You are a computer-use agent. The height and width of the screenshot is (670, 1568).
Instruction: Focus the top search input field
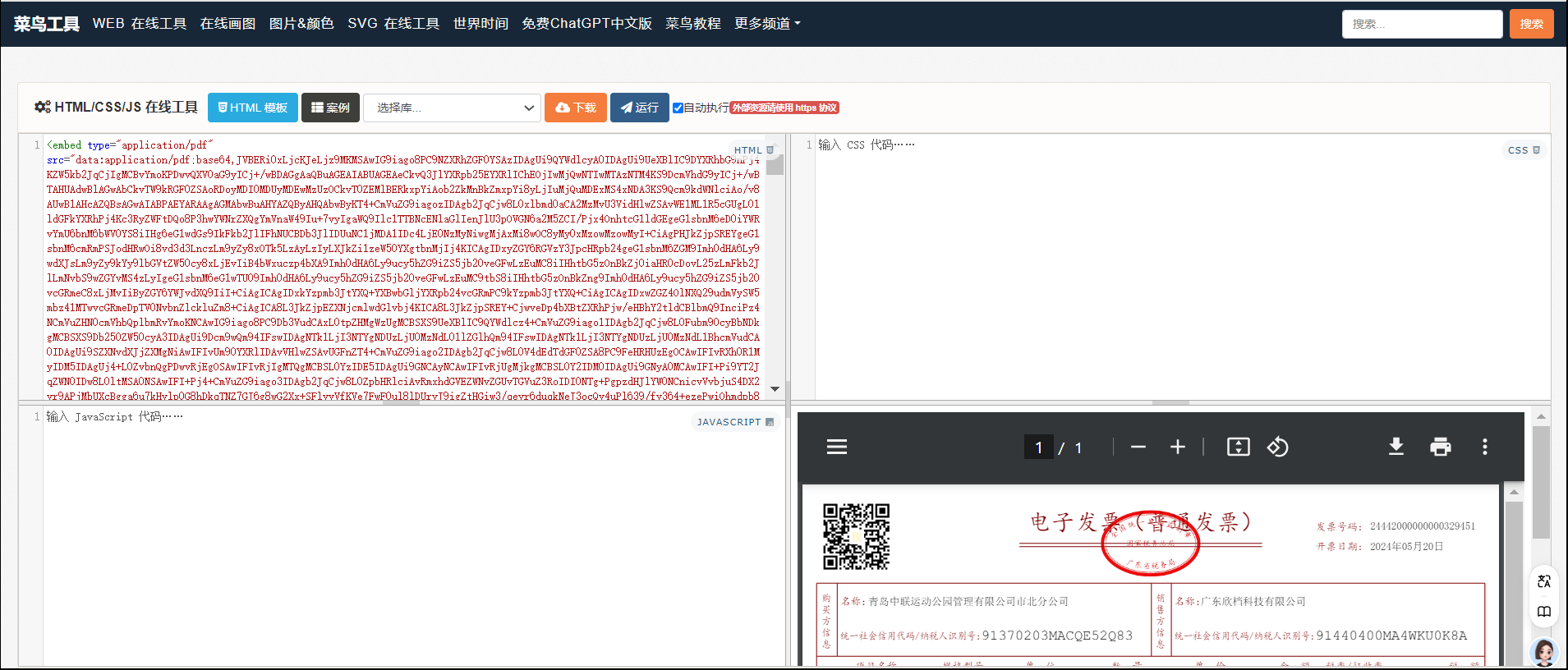click(x=1422, y=24)
